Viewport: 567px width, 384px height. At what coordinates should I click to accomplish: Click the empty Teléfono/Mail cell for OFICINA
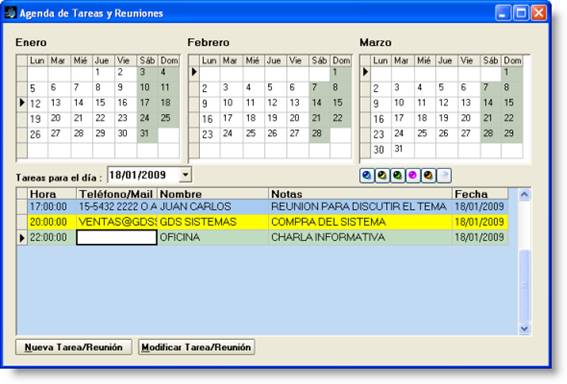pyautogui.click(x=117, y=238)
